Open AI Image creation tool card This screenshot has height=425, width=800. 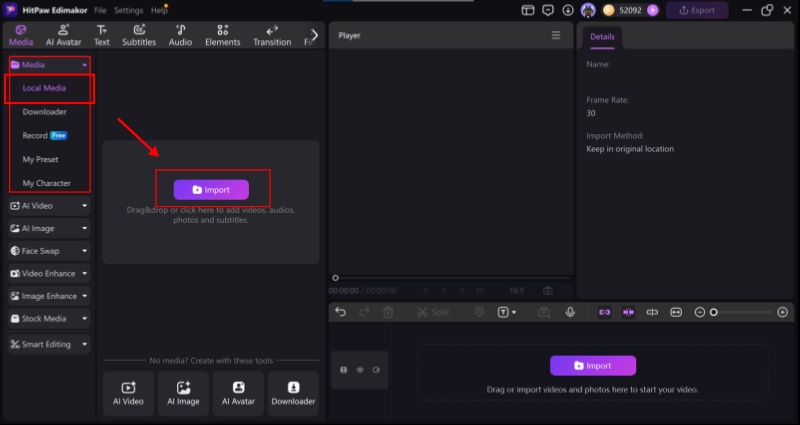[x=183, y=393]
